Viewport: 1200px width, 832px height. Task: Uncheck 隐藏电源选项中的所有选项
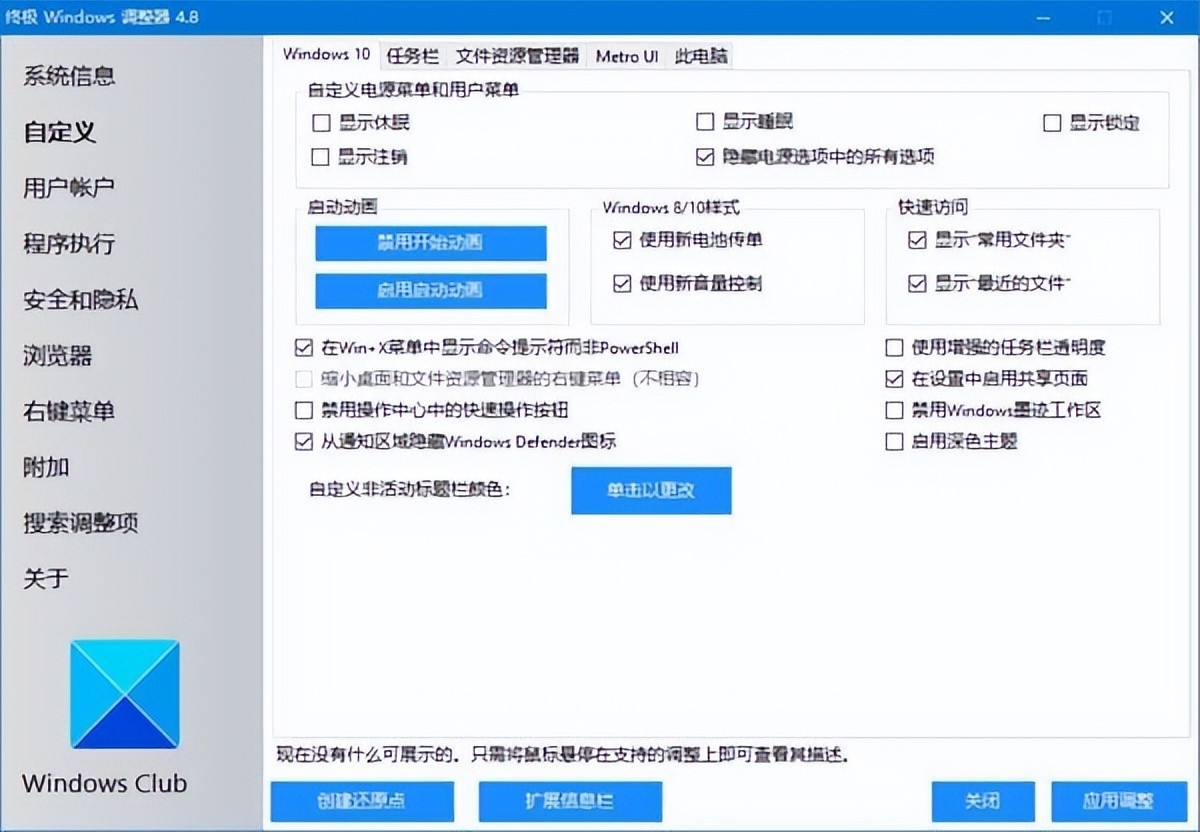coord(705,157)
